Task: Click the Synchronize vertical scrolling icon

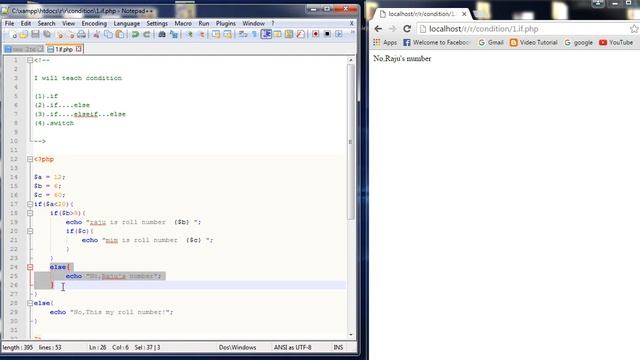Action: (x=216, y=35)
